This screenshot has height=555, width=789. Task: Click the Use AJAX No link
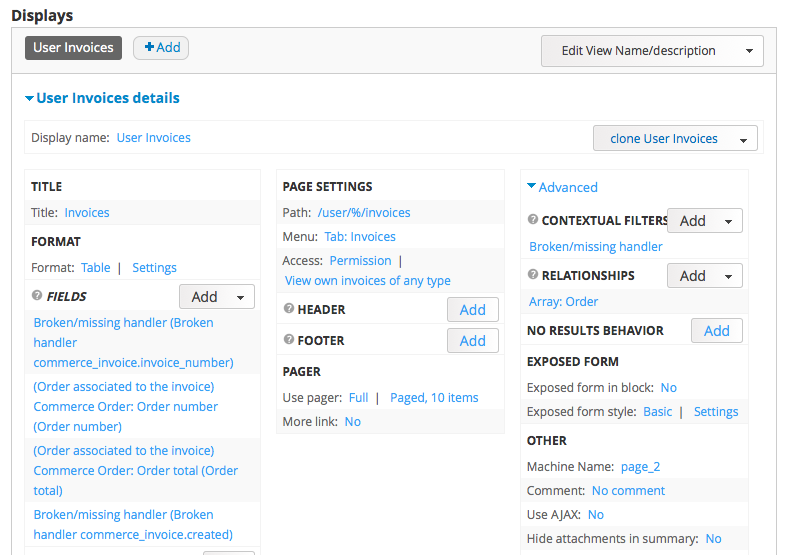pos(595,514)
